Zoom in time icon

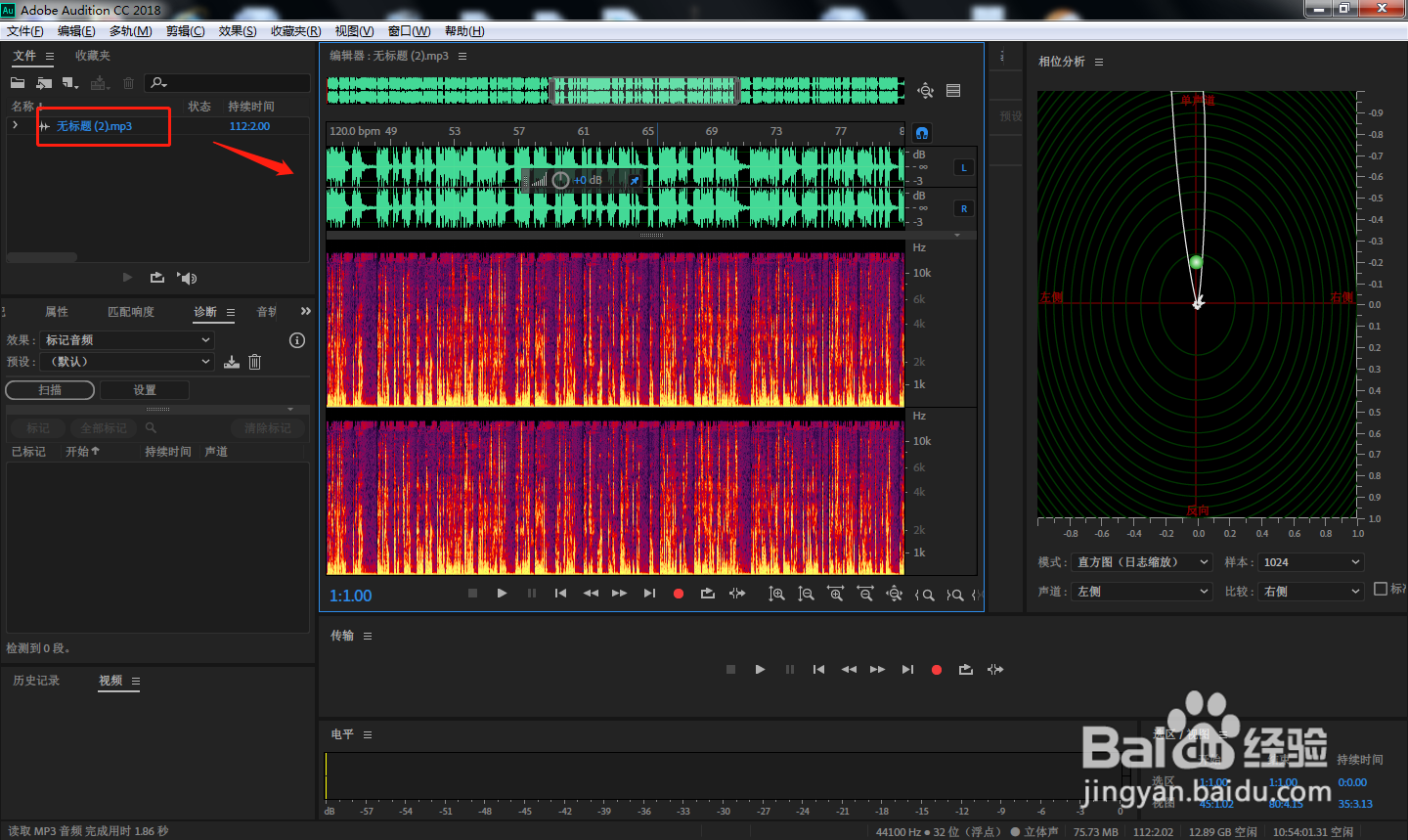point(835,594)
